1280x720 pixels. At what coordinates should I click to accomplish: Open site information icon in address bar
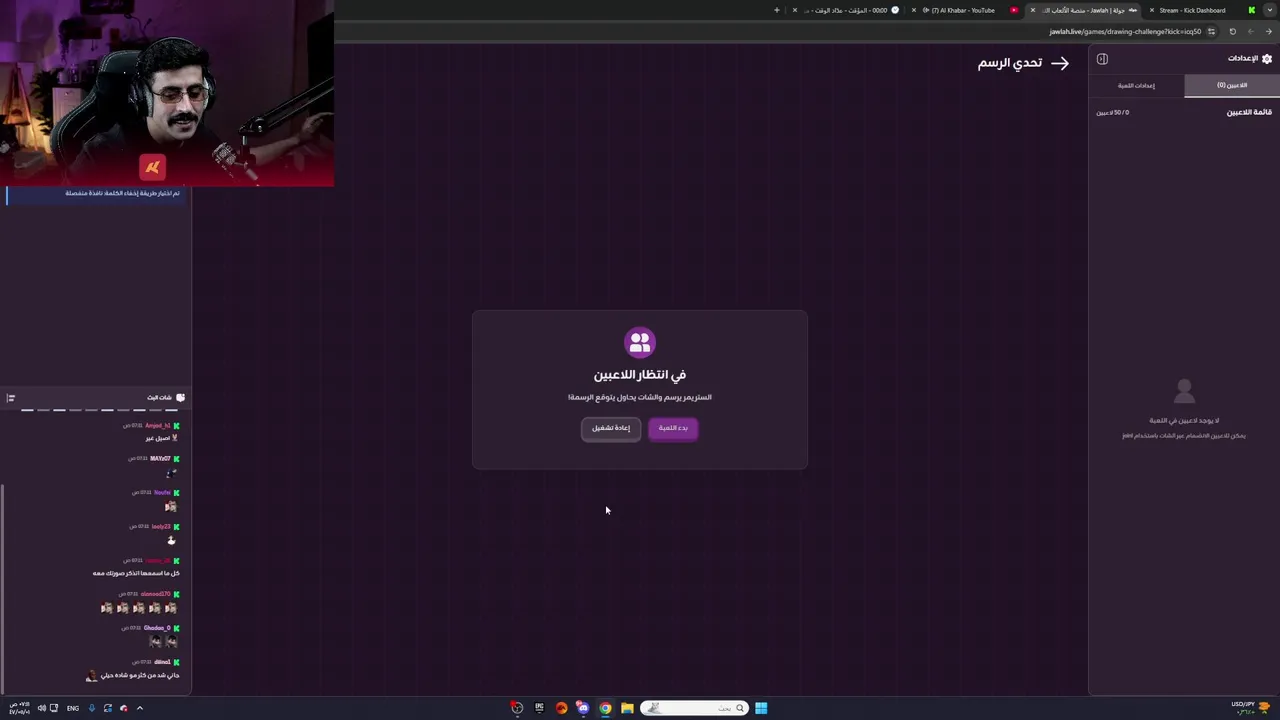click(x=1211, y=31)
